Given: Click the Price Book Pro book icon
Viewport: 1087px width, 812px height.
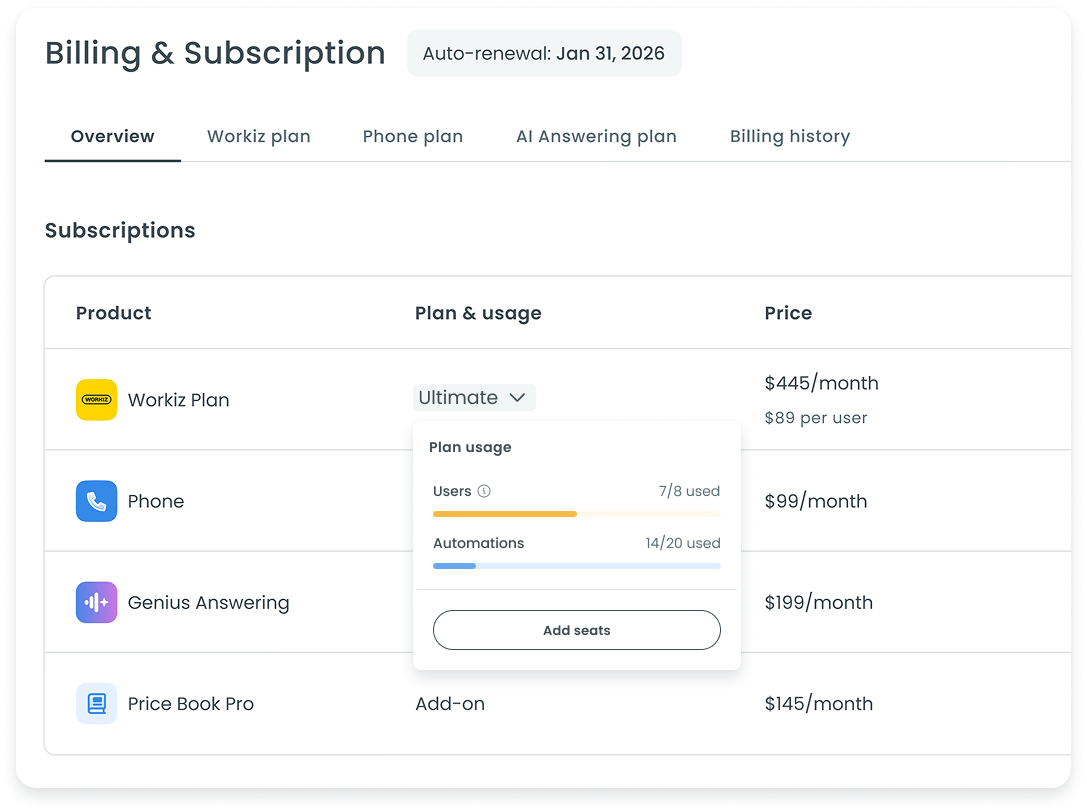Looking at the screenshot, I should 96,704.
